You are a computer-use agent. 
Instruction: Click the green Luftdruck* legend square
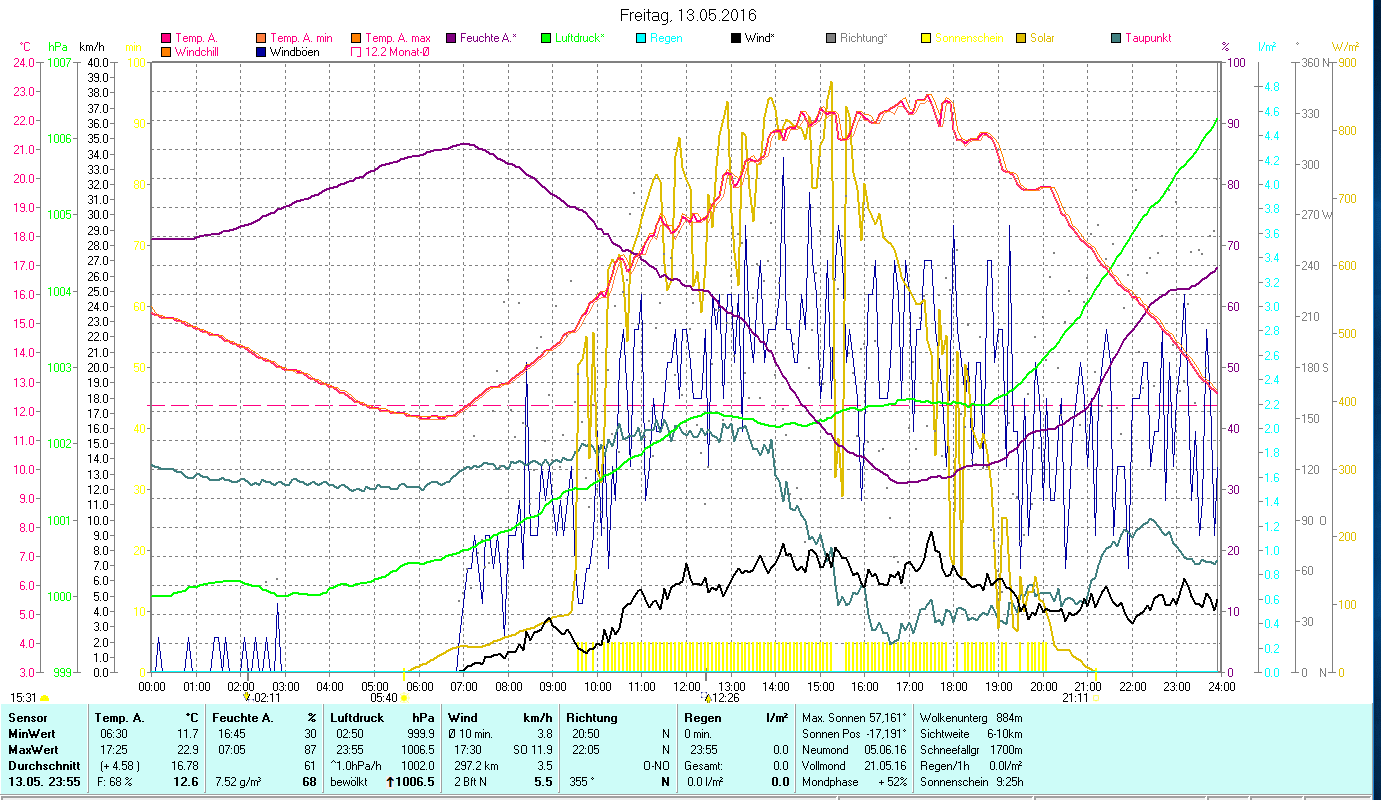point(546,38)
